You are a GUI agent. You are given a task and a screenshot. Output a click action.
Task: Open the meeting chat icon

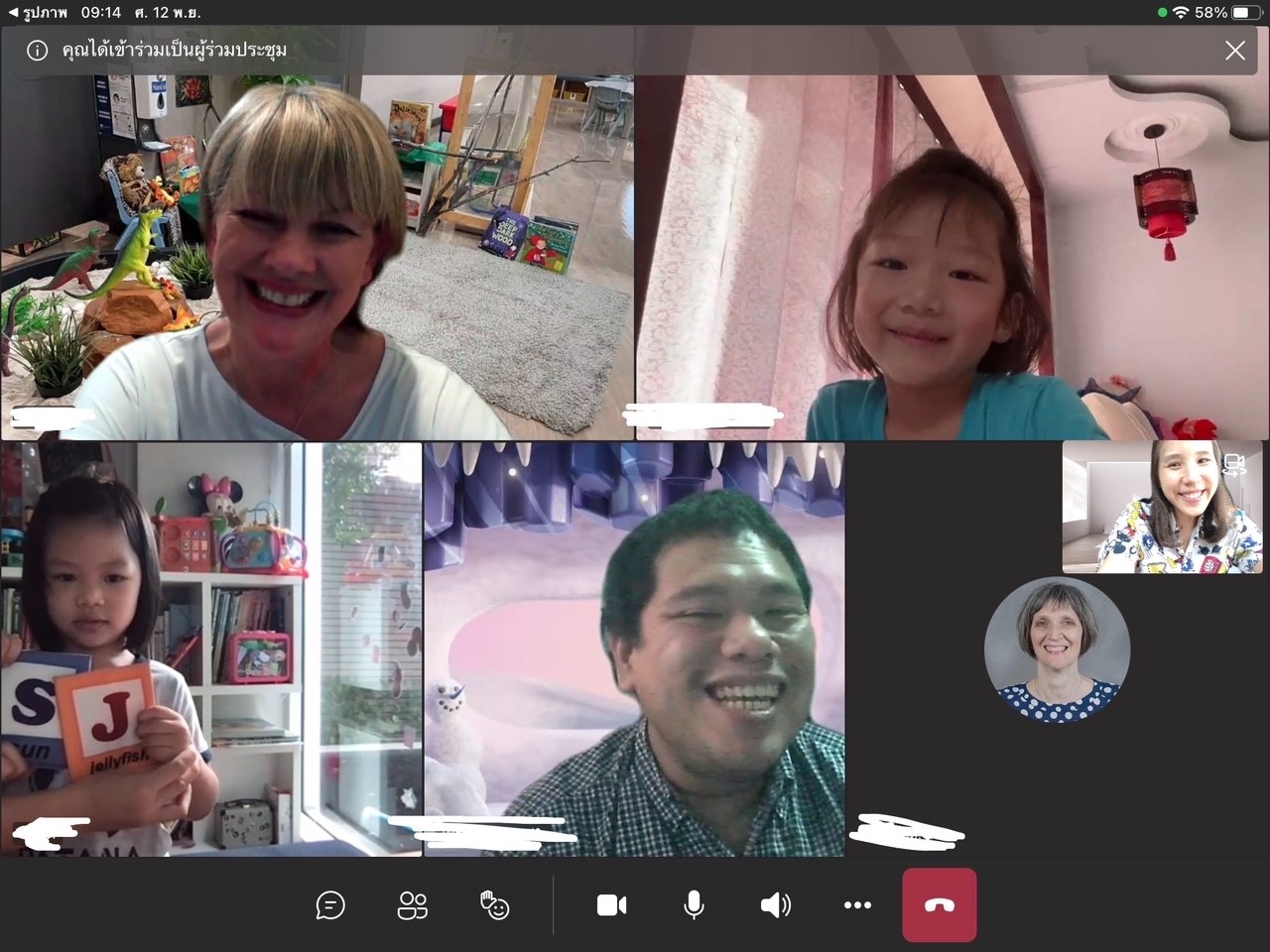(330, 905)
